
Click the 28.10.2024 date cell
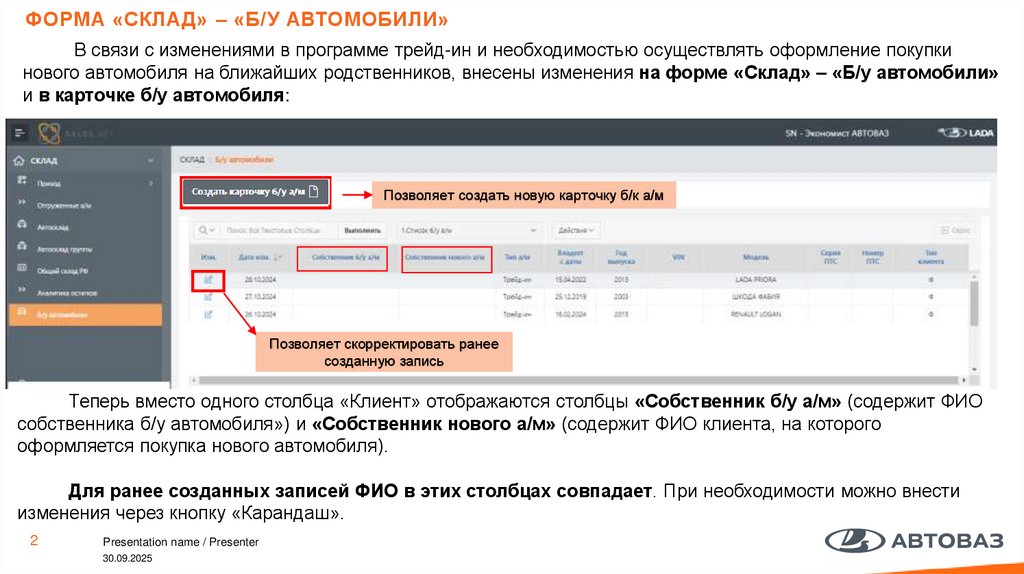[x=261, y=279]
